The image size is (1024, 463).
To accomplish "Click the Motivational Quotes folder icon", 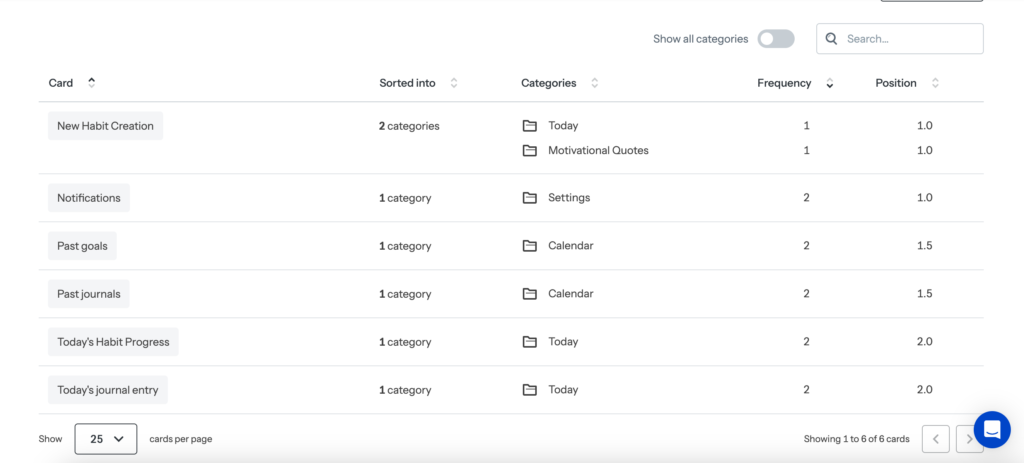I will [530, 151].
